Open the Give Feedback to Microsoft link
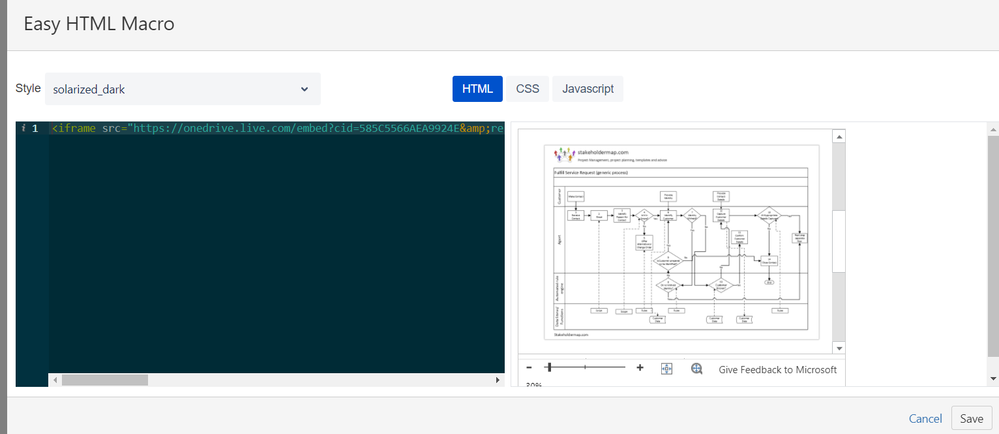The image size is (999, 434). pyautogui.click(x=777, y=370)
